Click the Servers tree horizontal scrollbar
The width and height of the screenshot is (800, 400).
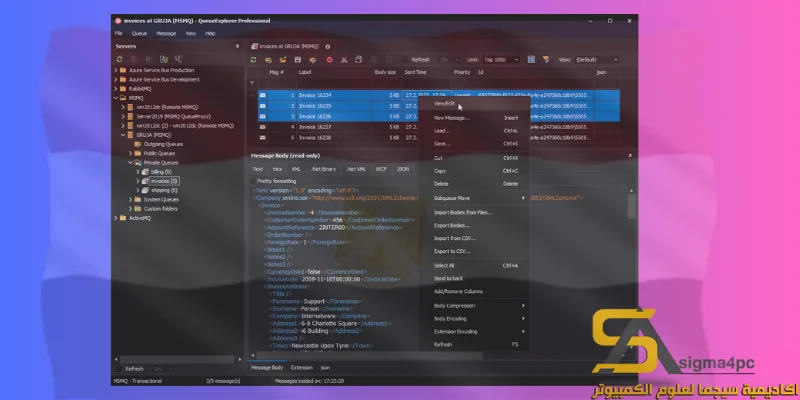coord(177,360)
